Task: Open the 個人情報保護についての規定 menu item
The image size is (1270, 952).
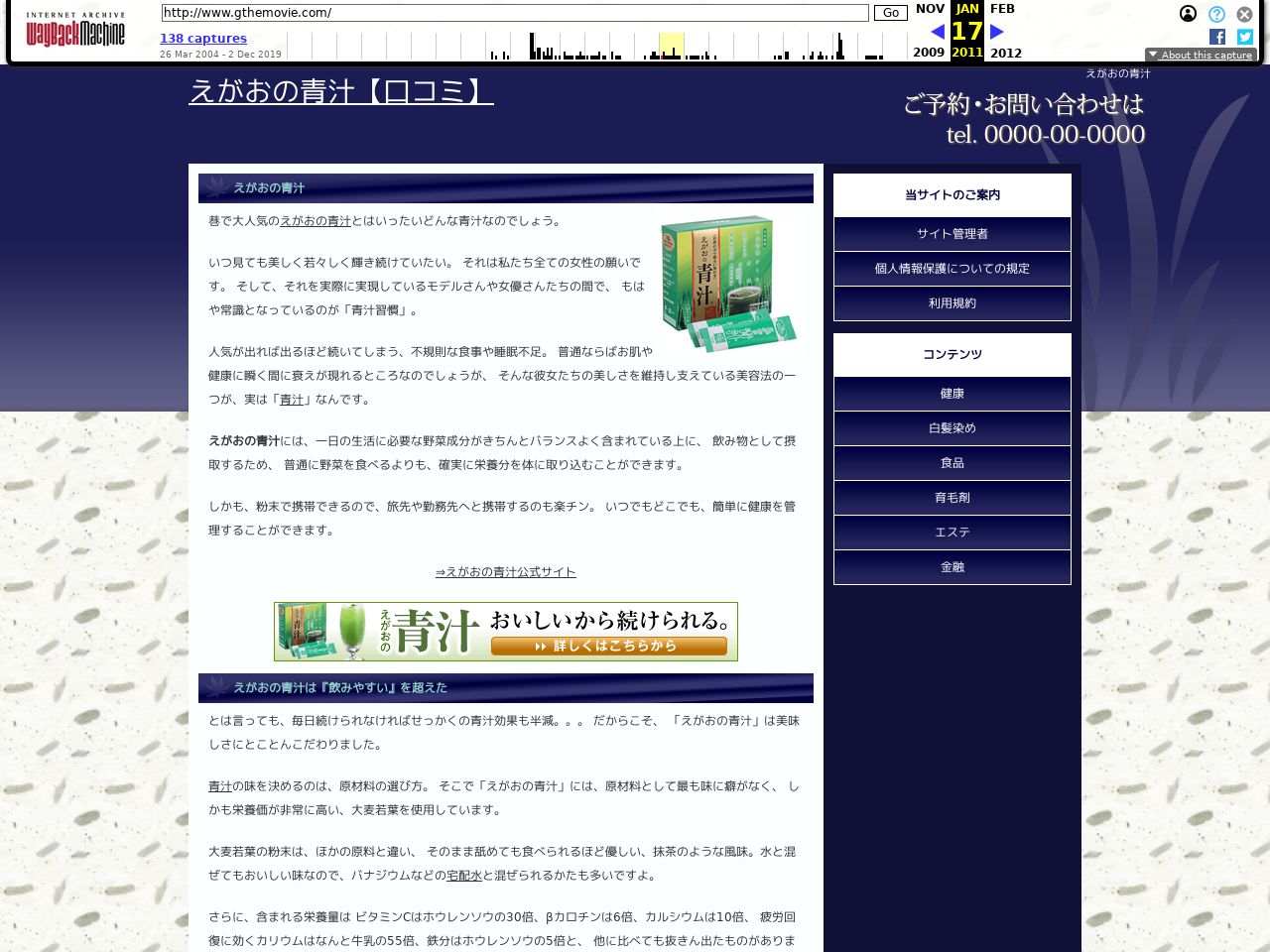Action: pos(952,269)
